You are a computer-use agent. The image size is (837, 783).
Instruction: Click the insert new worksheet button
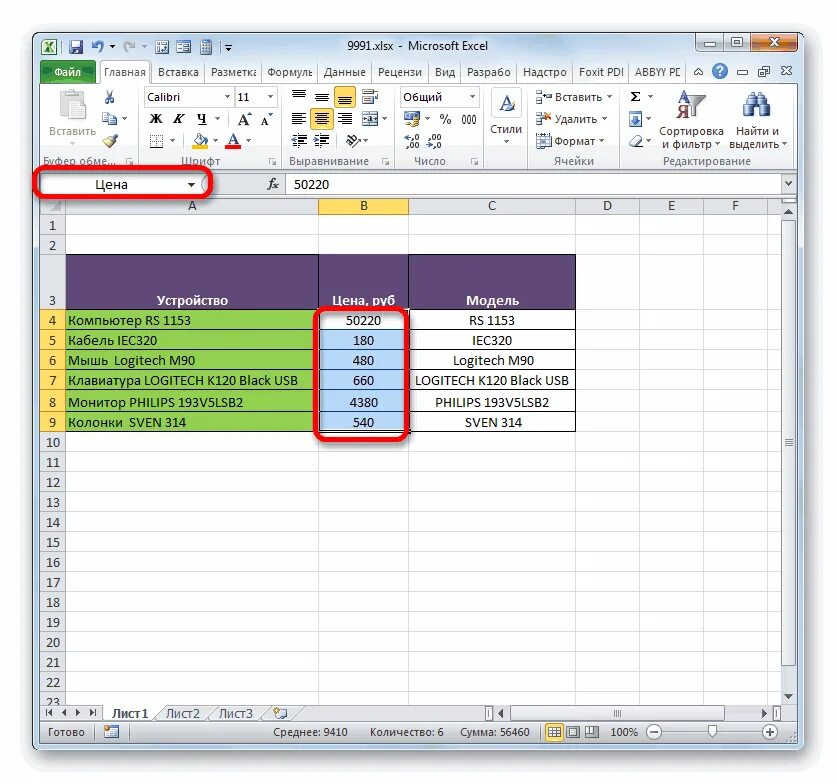(280, 713)
